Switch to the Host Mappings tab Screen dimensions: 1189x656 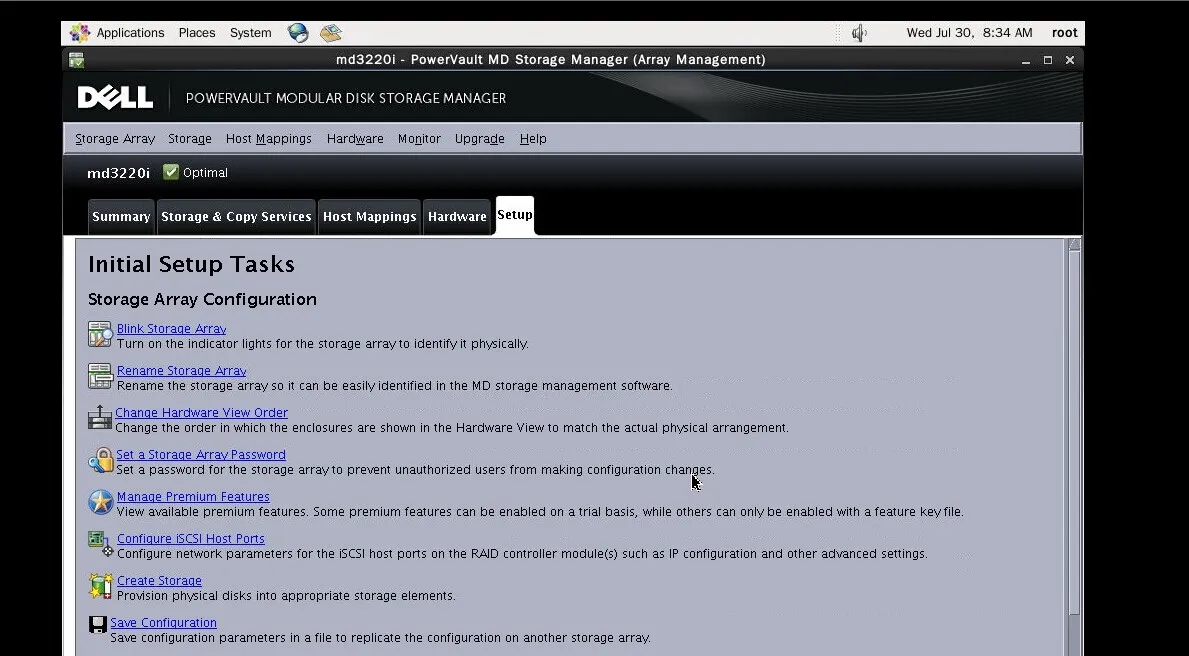(369, 217)
